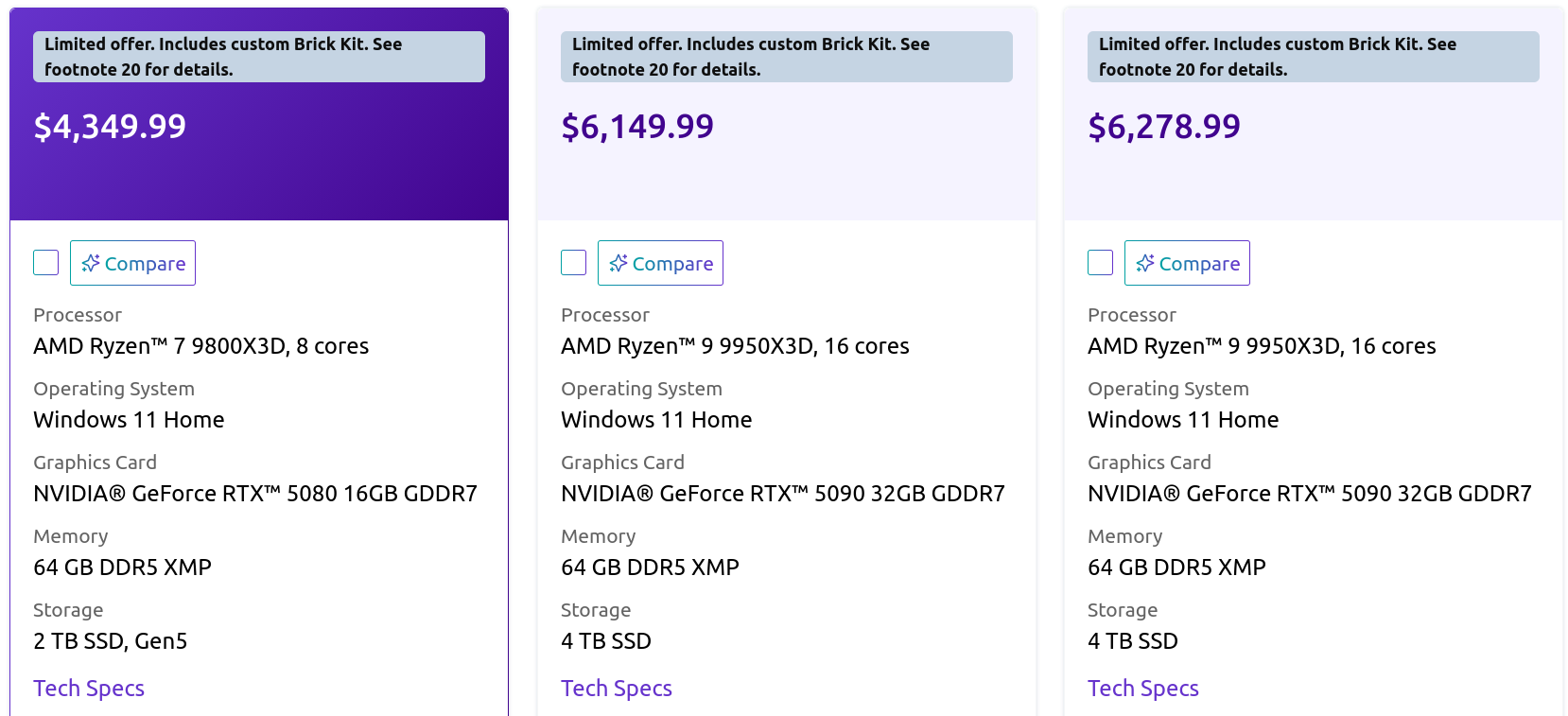The width and height of the screenshot is (1568, 716).
Task: View Tech Specs of the $6,149.99 model
Action: pyautogui.click(x=617, y=689)
